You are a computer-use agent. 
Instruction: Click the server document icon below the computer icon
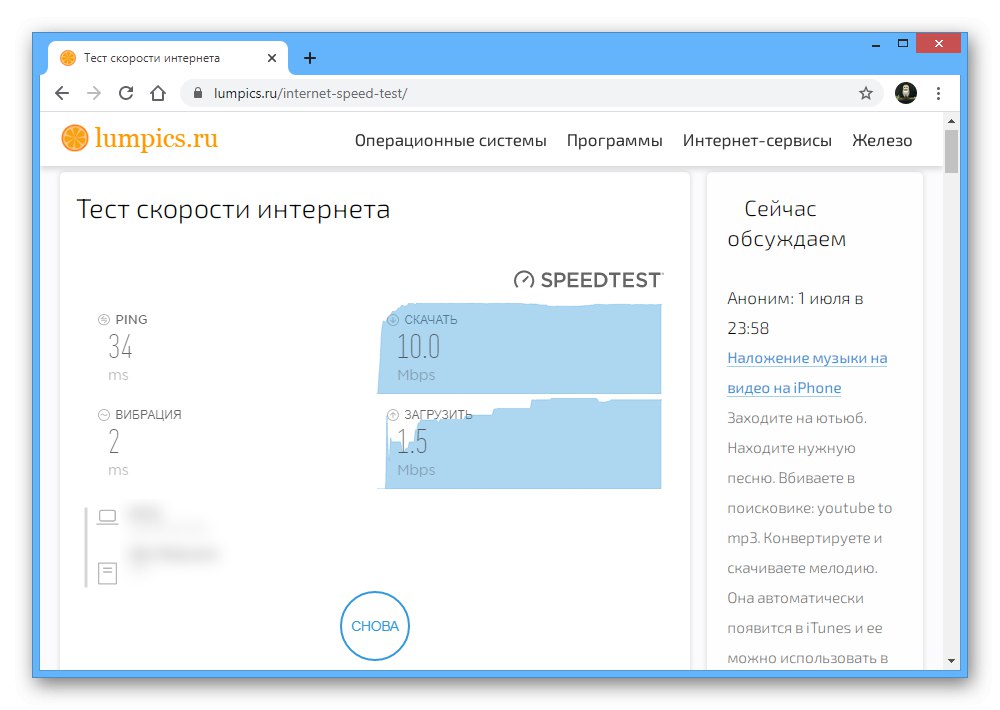106,573
